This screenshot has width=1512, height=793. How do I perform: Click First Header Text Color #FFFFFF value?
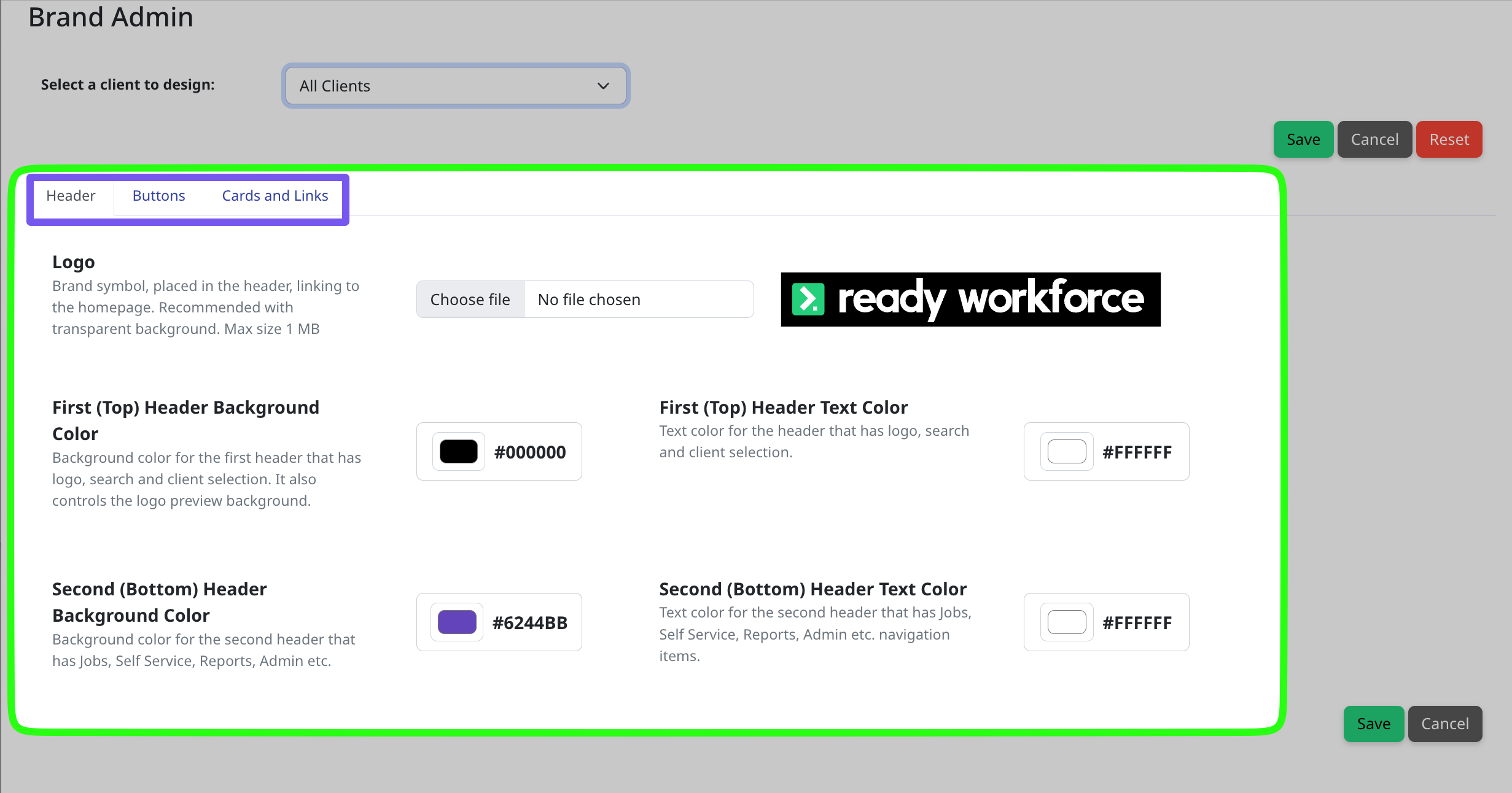pos(1137,452)
